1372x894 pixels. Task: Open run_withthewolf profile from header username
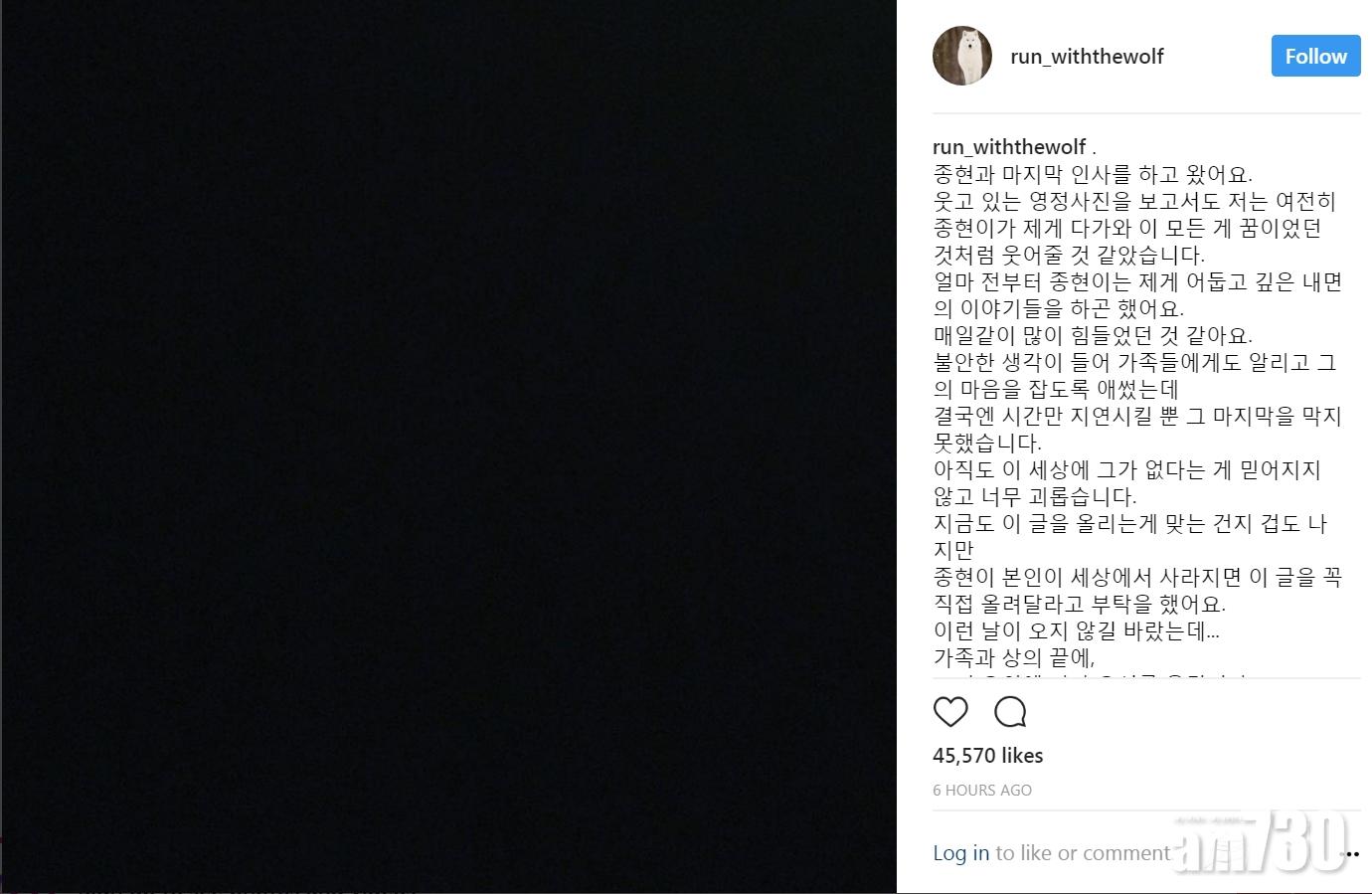[1087, 57]
